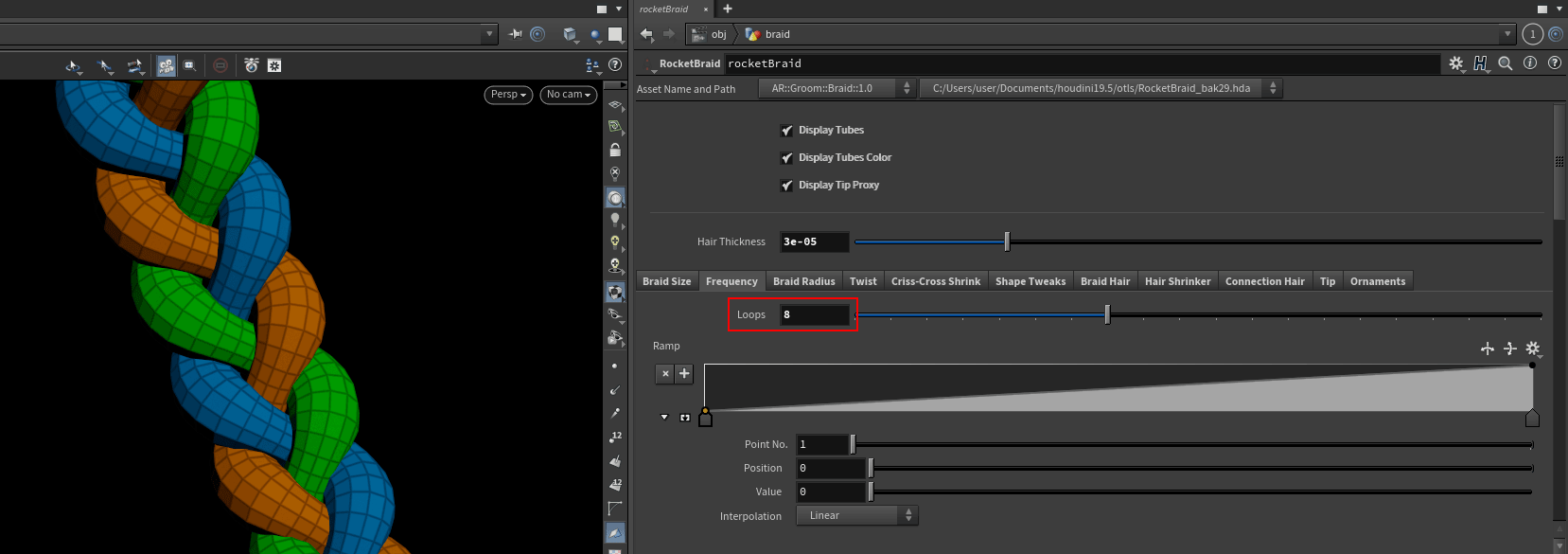Viewport: 1568px width, 554px height.
Task: Expand the viewport path dropdown arrow
Action: pos(489,34)
